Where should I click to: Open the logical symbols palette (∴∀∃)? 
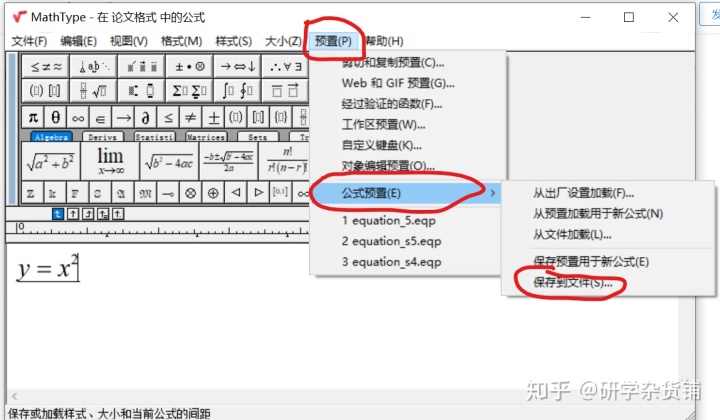285,67
